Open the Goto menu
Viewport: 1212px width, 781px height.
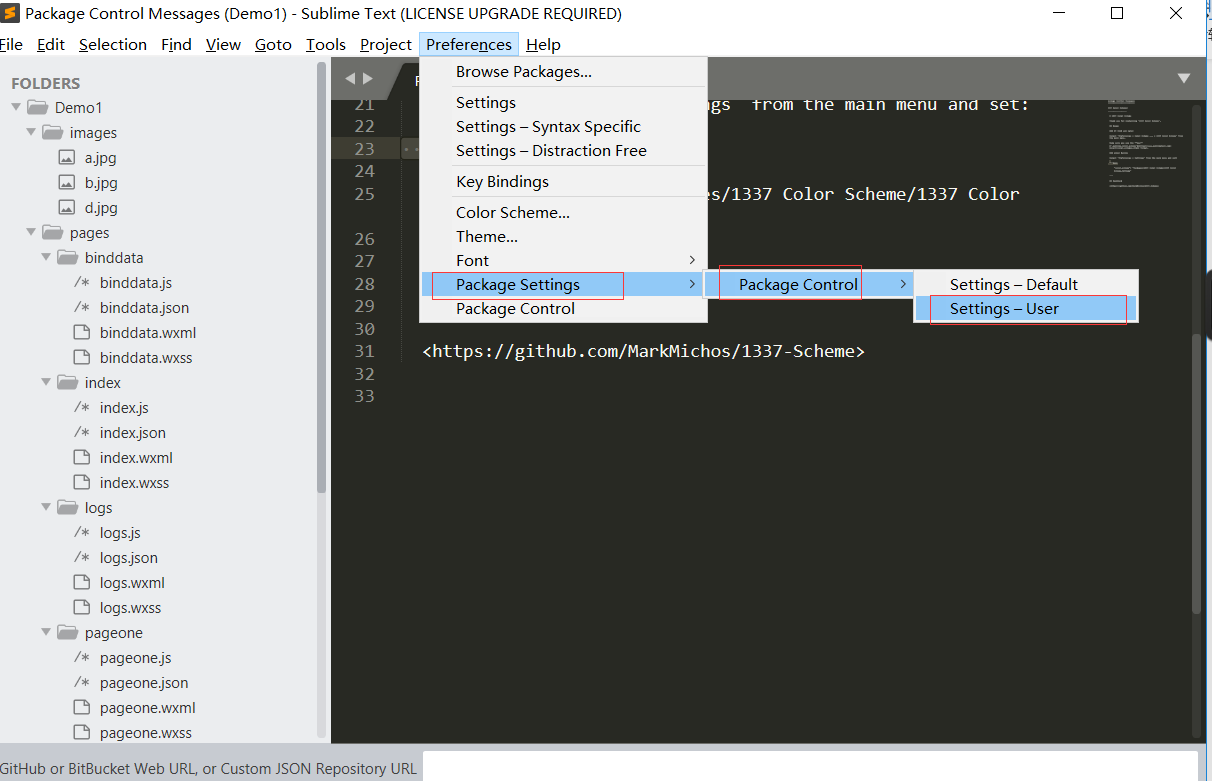(x=273, y=44)
